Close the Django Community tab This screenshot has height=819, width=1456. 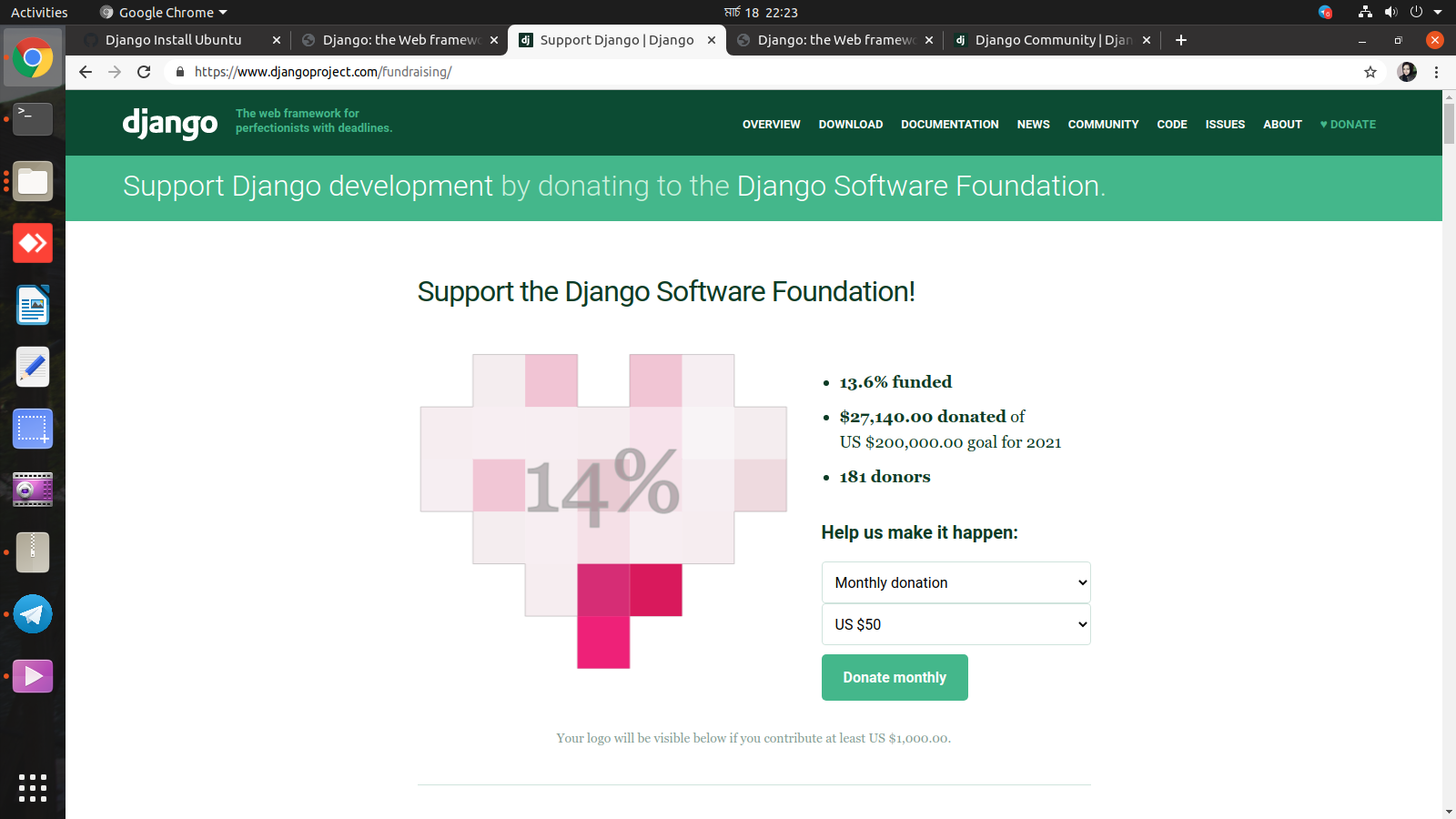[1147, 40]
